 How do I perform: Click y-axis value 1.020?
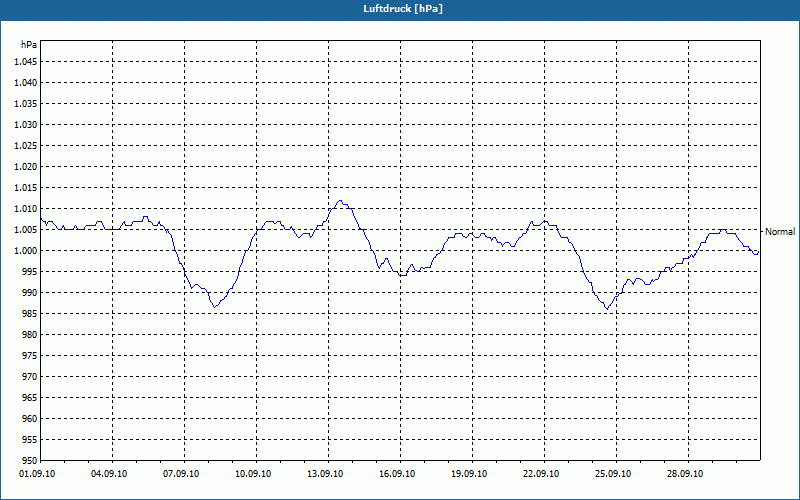26,166
